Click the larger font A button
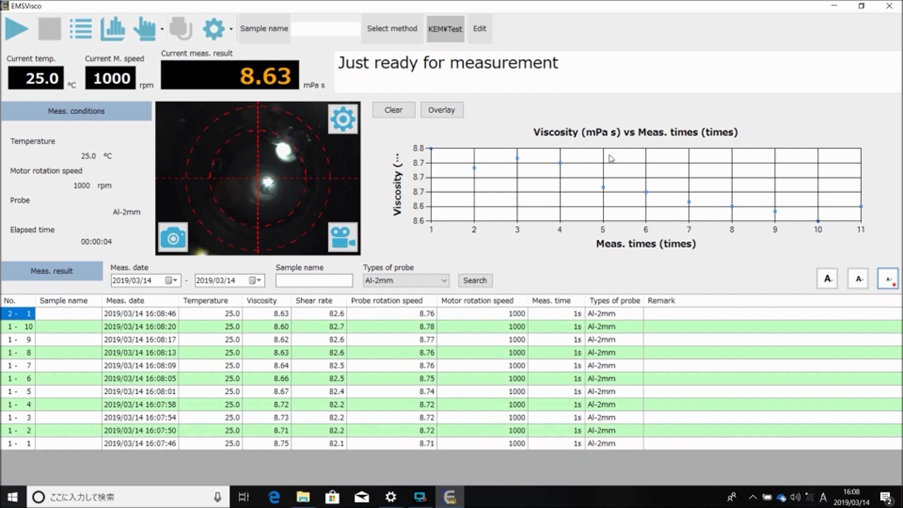The width and height of the screenshot is (903, 508). click(827, 279)
